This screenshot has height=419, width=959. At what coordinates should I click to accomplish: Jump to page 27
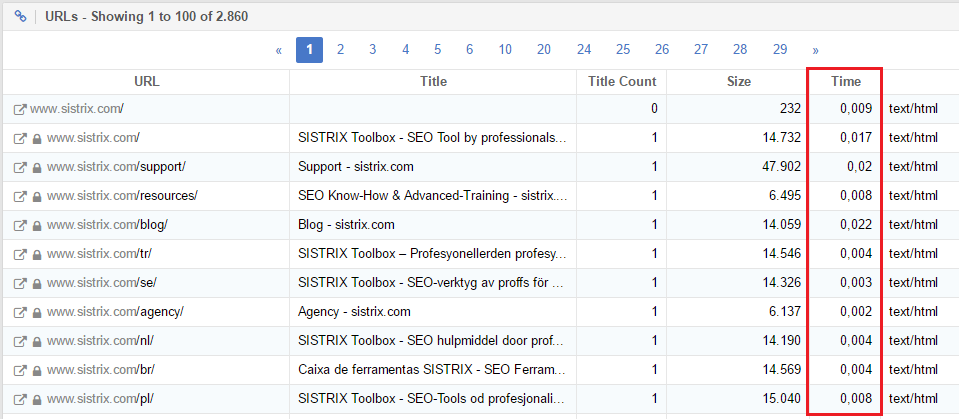(701, 50)
